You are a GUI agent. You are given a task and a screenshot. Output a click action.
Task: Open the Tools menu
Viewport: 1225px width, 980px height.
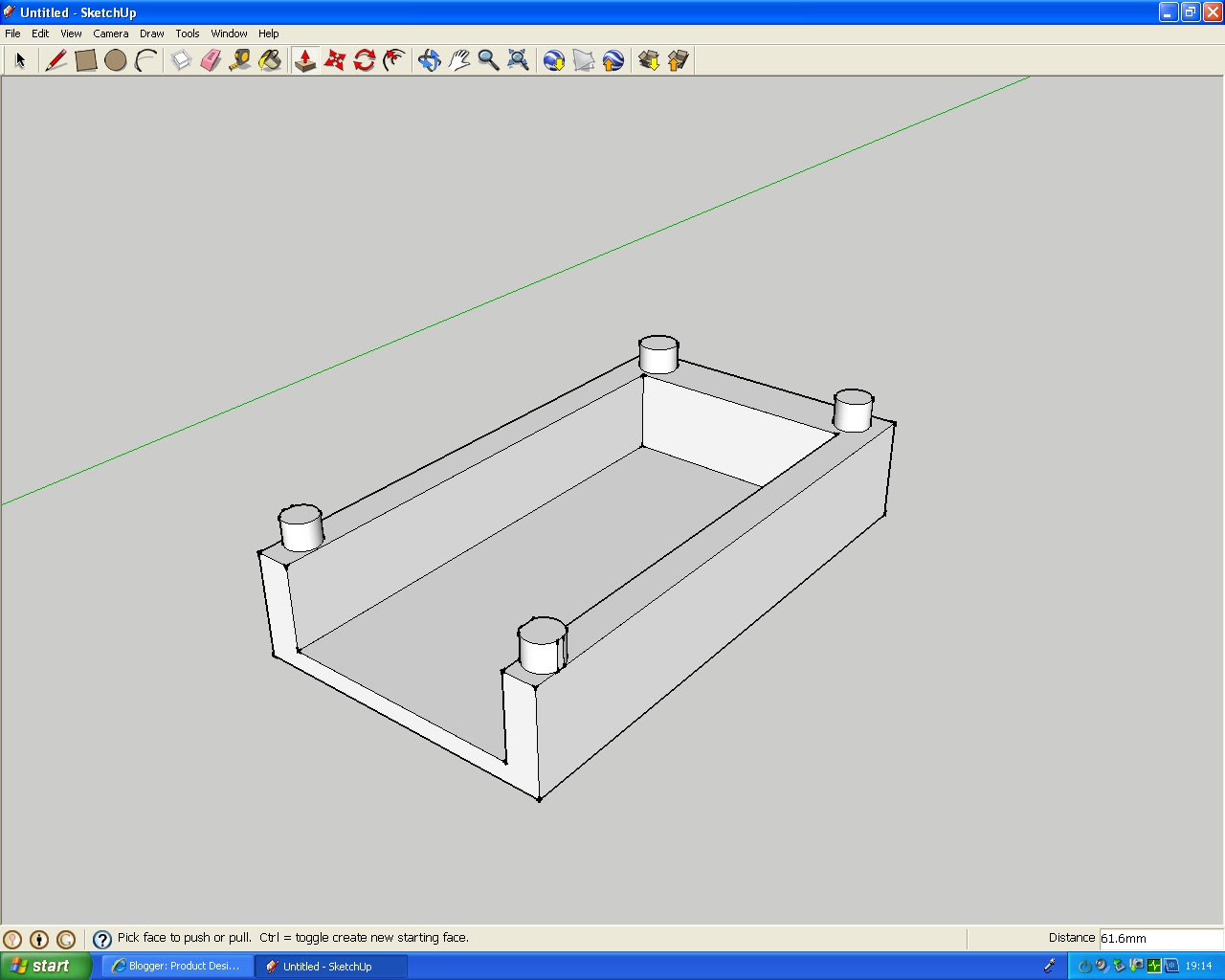(187, 33)
